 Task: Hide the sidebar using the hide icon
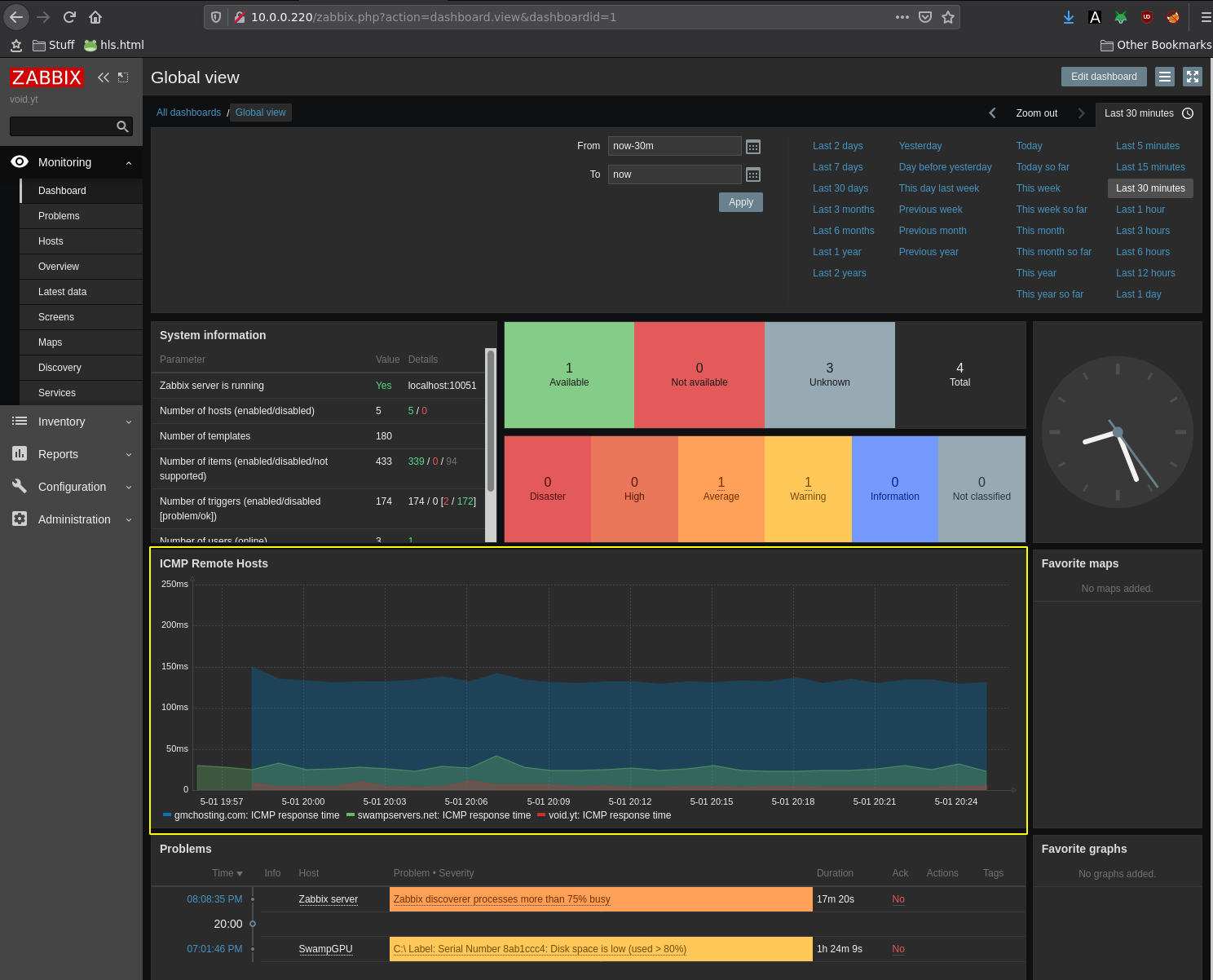(123, 77)
